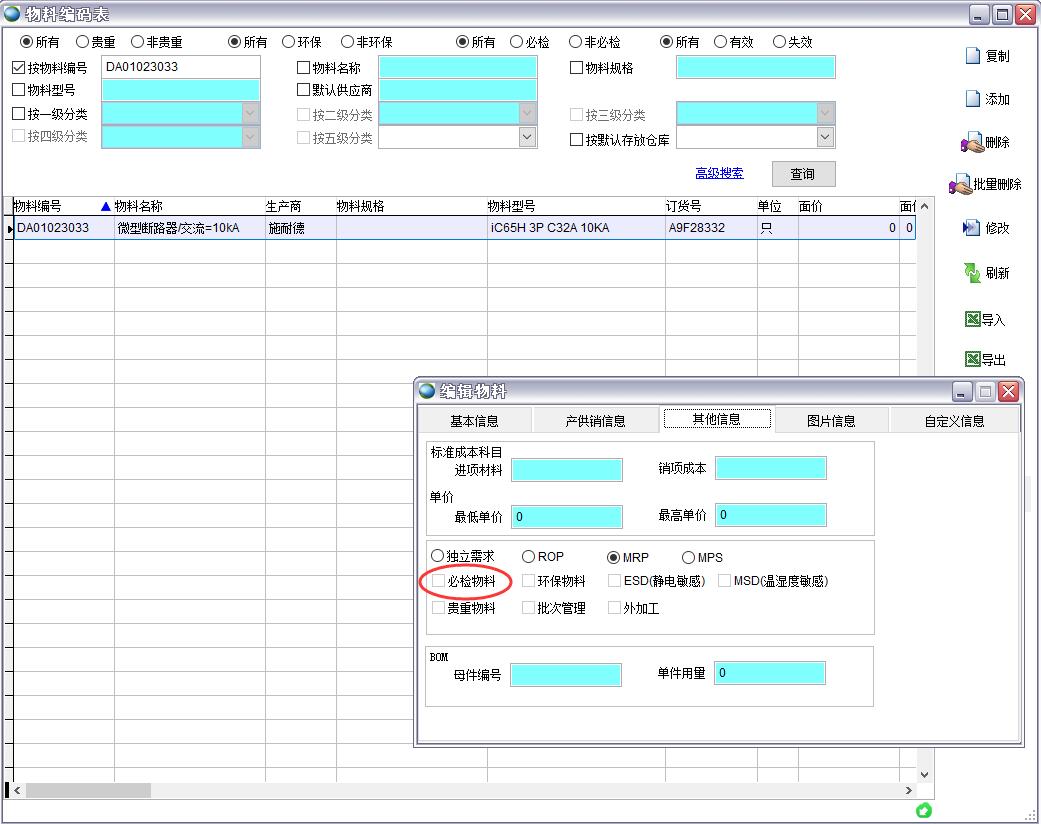Open the 按二级分类 dropdown arrow

528,114
